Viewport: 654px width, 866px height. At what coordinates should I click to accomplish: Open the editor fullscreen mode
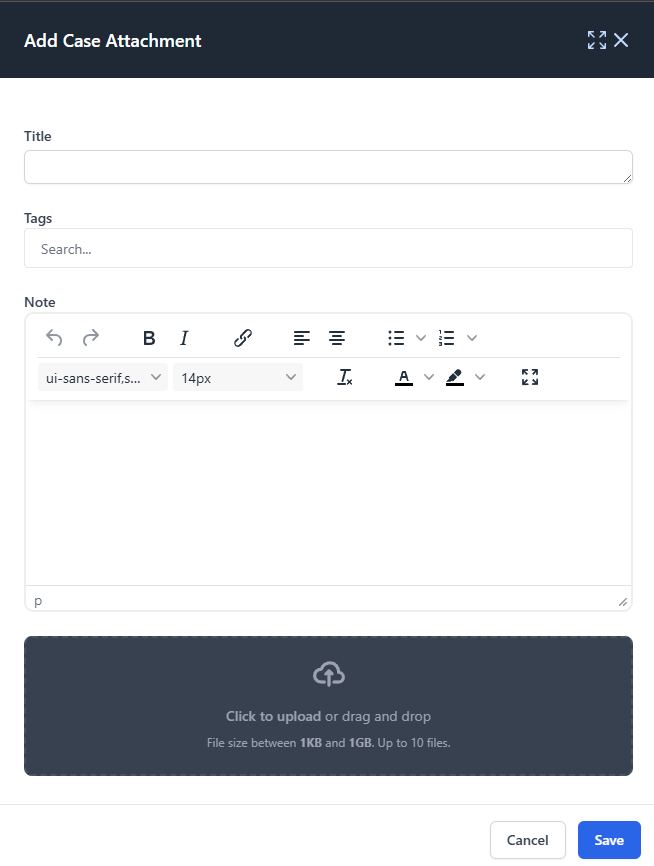coord(530,377)
